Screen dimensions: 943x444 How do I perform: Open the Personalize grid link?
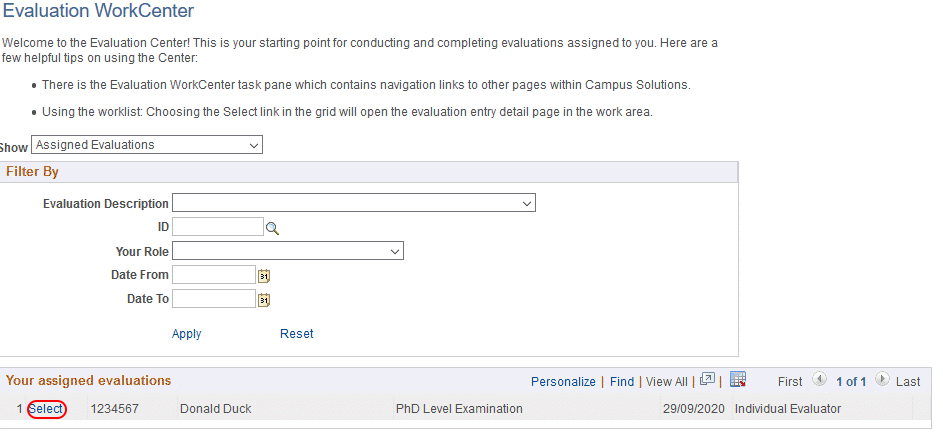pyautogui.click(x=563, y=382)
